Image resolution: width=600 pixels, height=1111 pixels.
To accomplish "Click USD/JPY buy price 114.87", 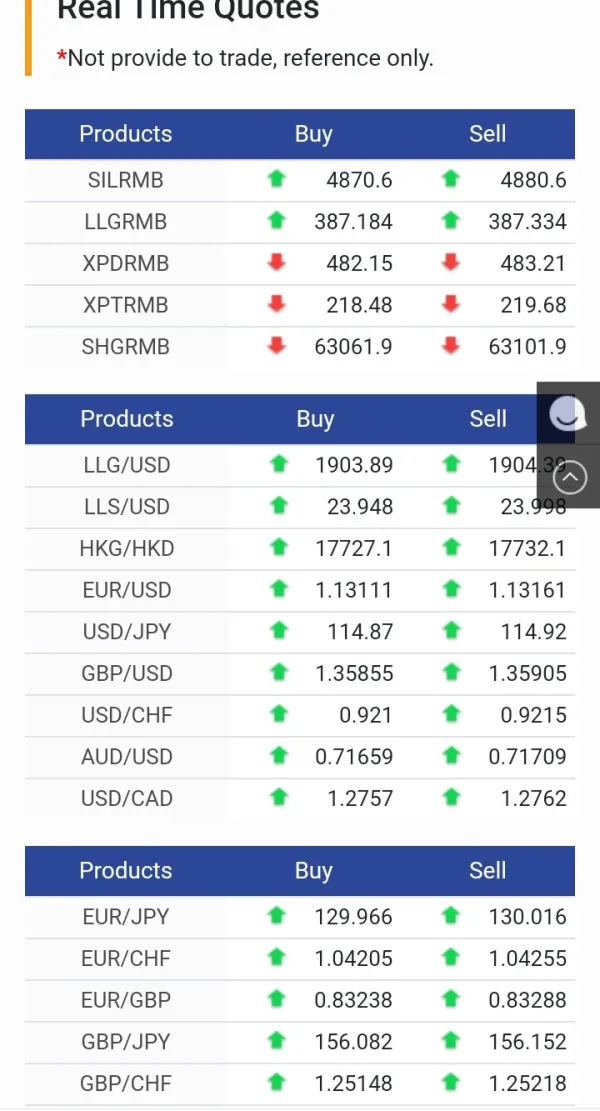I will (360, 632).
